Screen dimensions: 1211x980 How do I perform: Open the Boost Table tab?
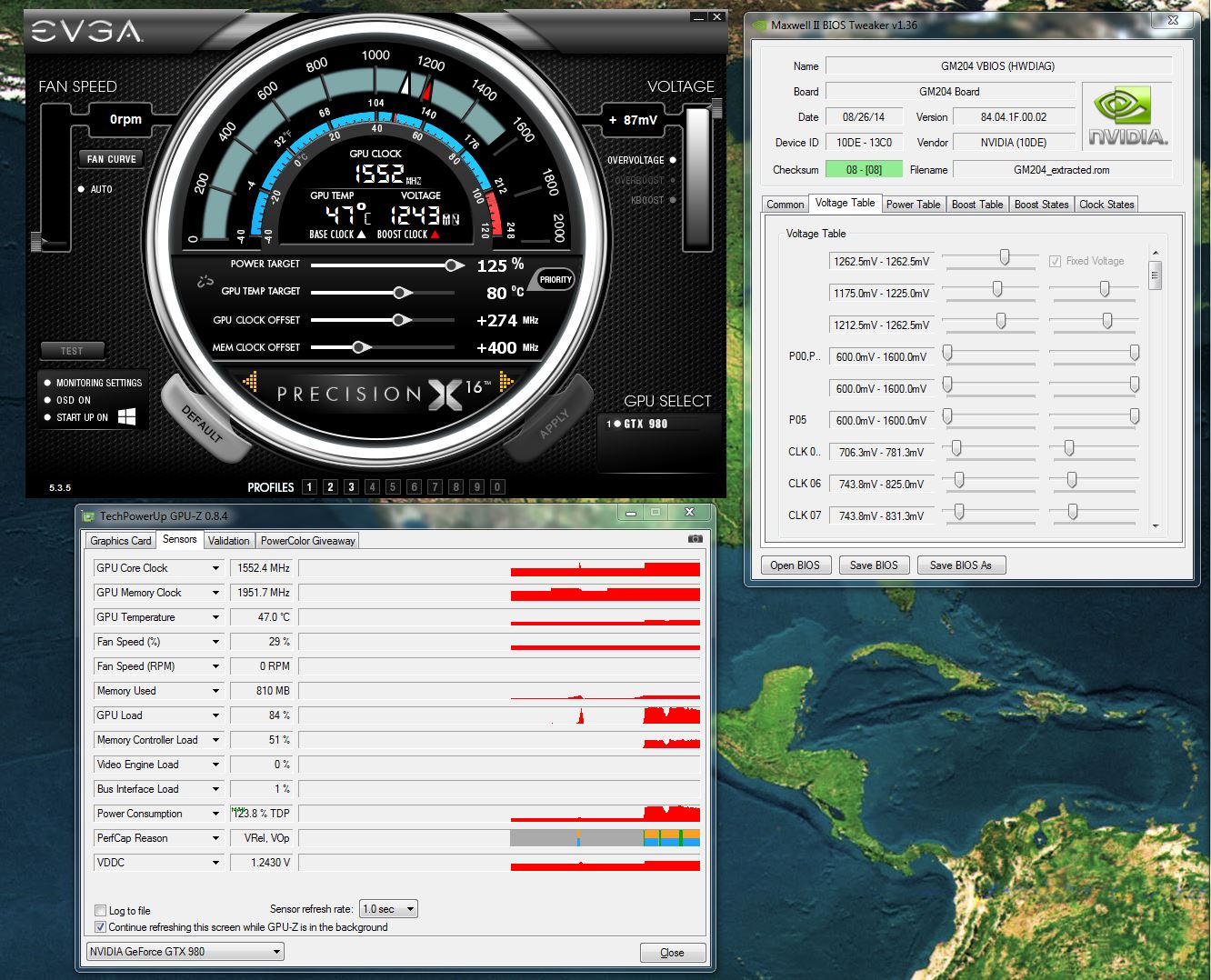977,205
